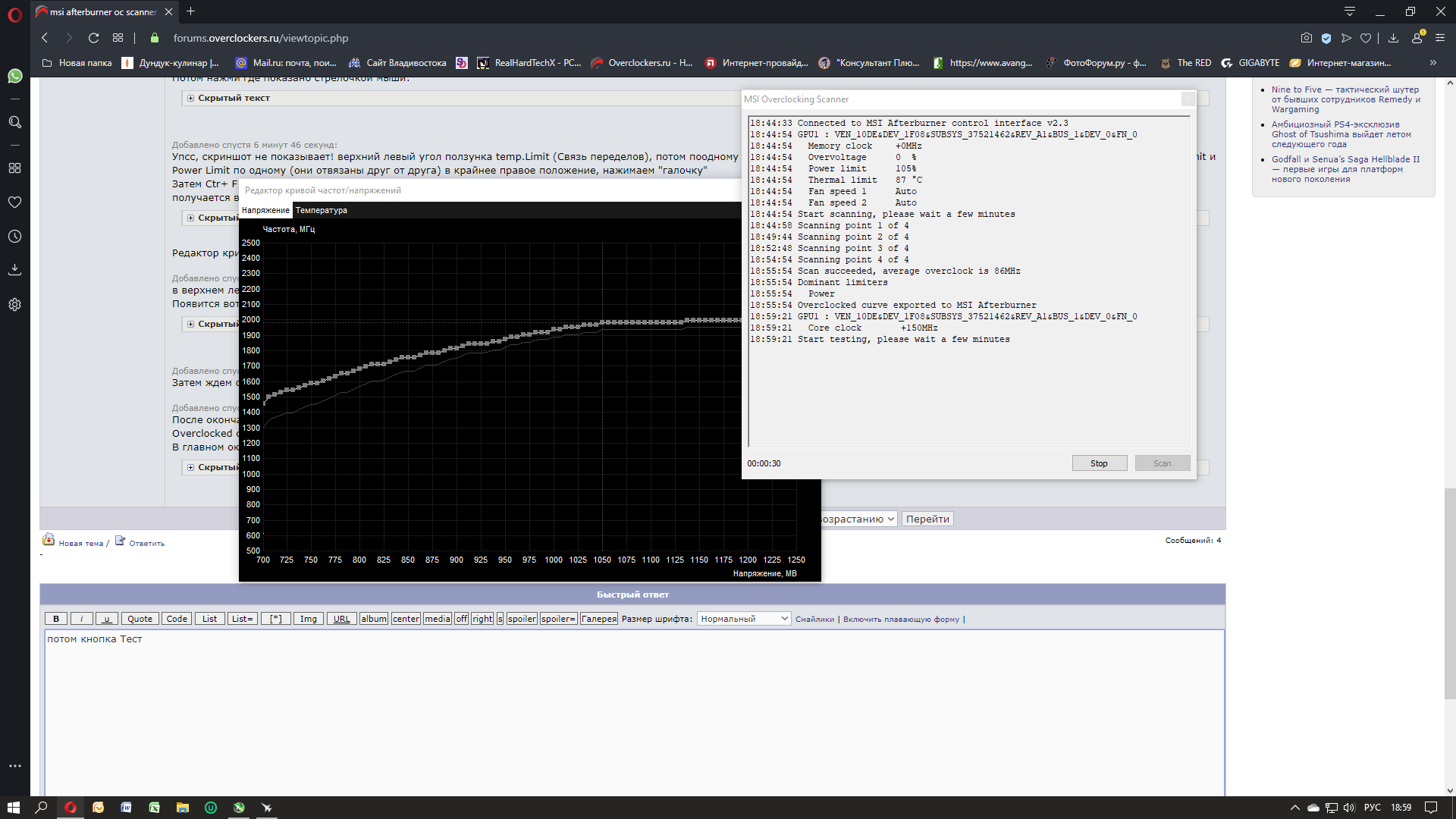Viewport: 1456px width, 819px height.
Task: Toggle bold B formatting button
Action: 56,619
